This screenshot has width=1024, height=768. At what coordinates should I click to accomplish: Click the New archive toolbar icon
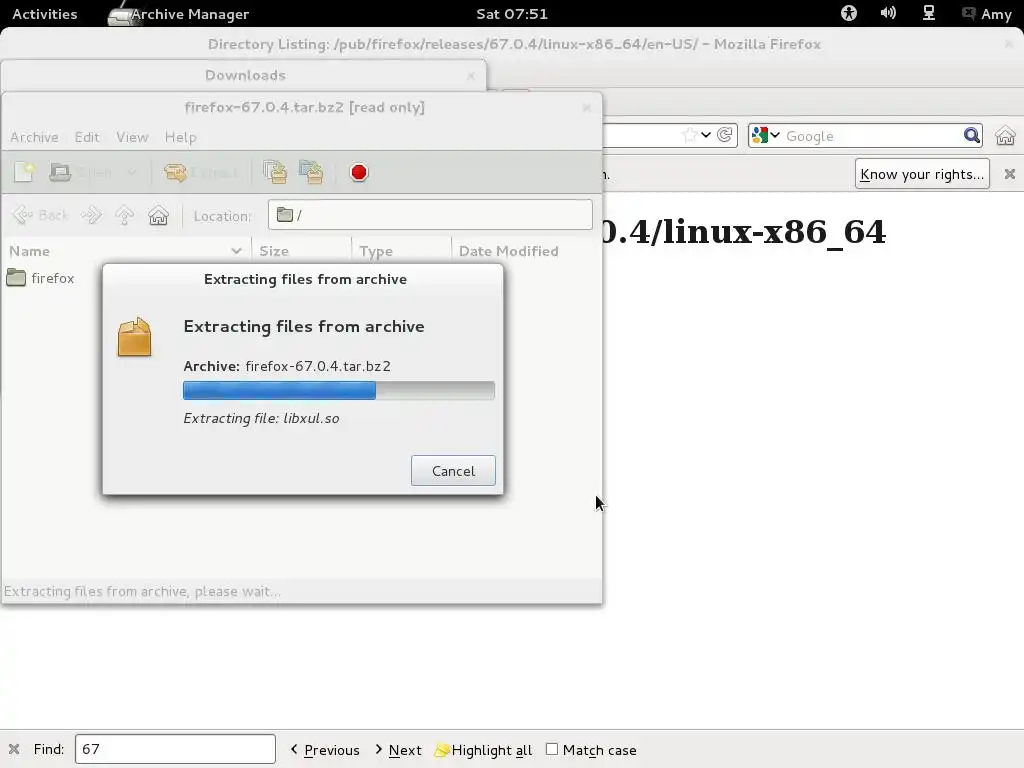(24, 172)
